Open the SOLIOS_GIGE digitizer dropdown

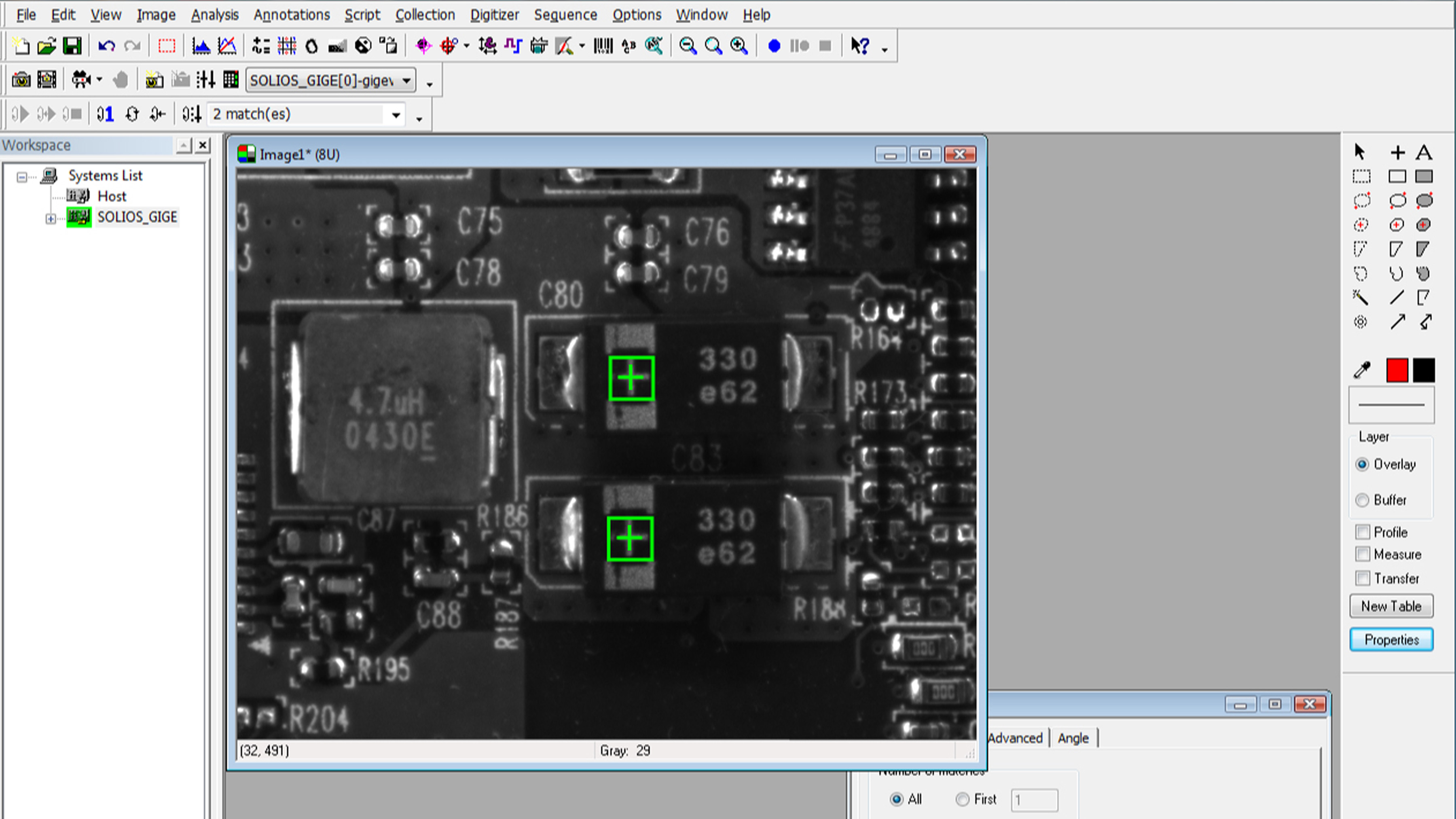(x=406, y=80)
